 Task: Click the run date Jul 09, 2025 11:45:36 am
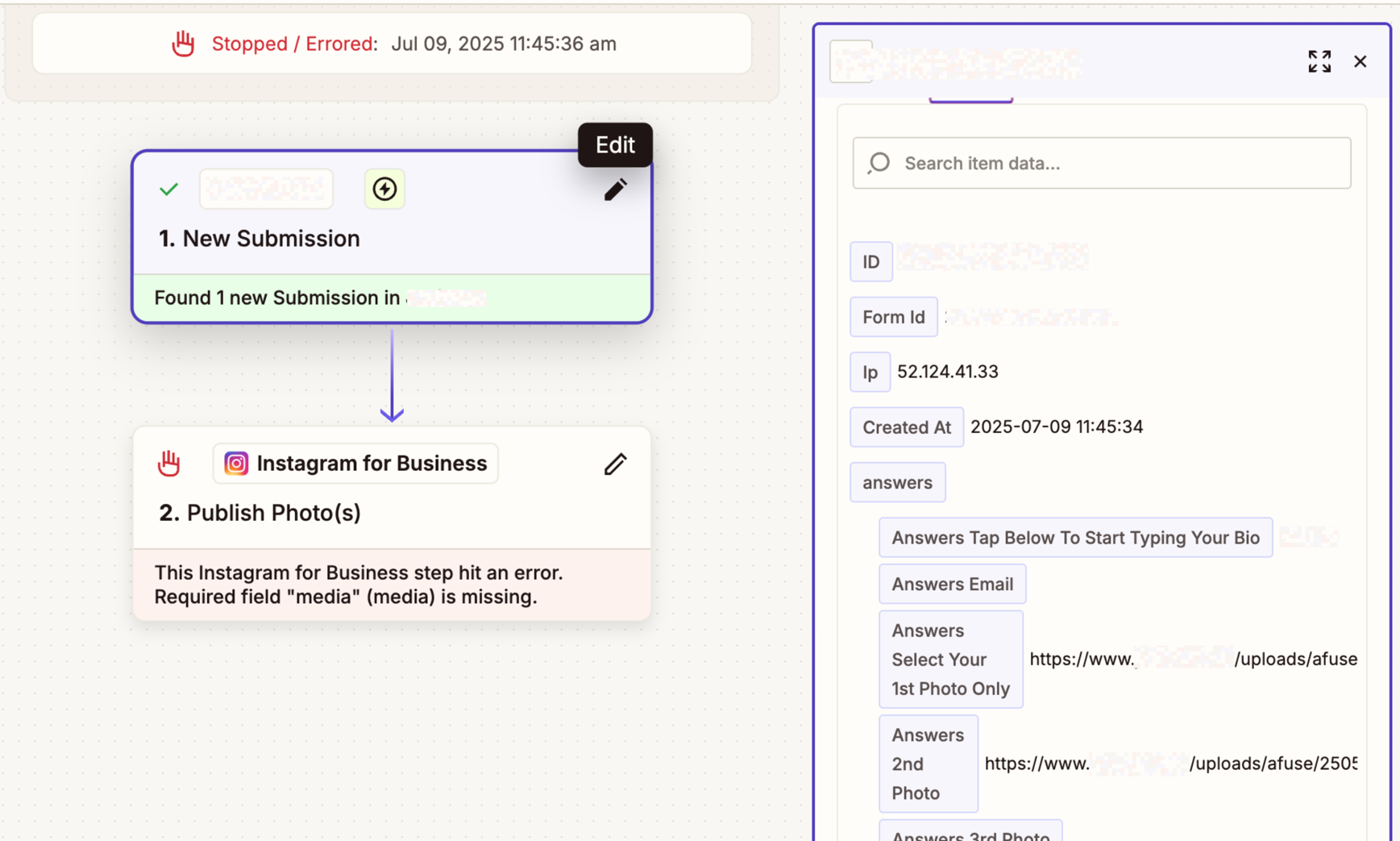pos(504,44)
